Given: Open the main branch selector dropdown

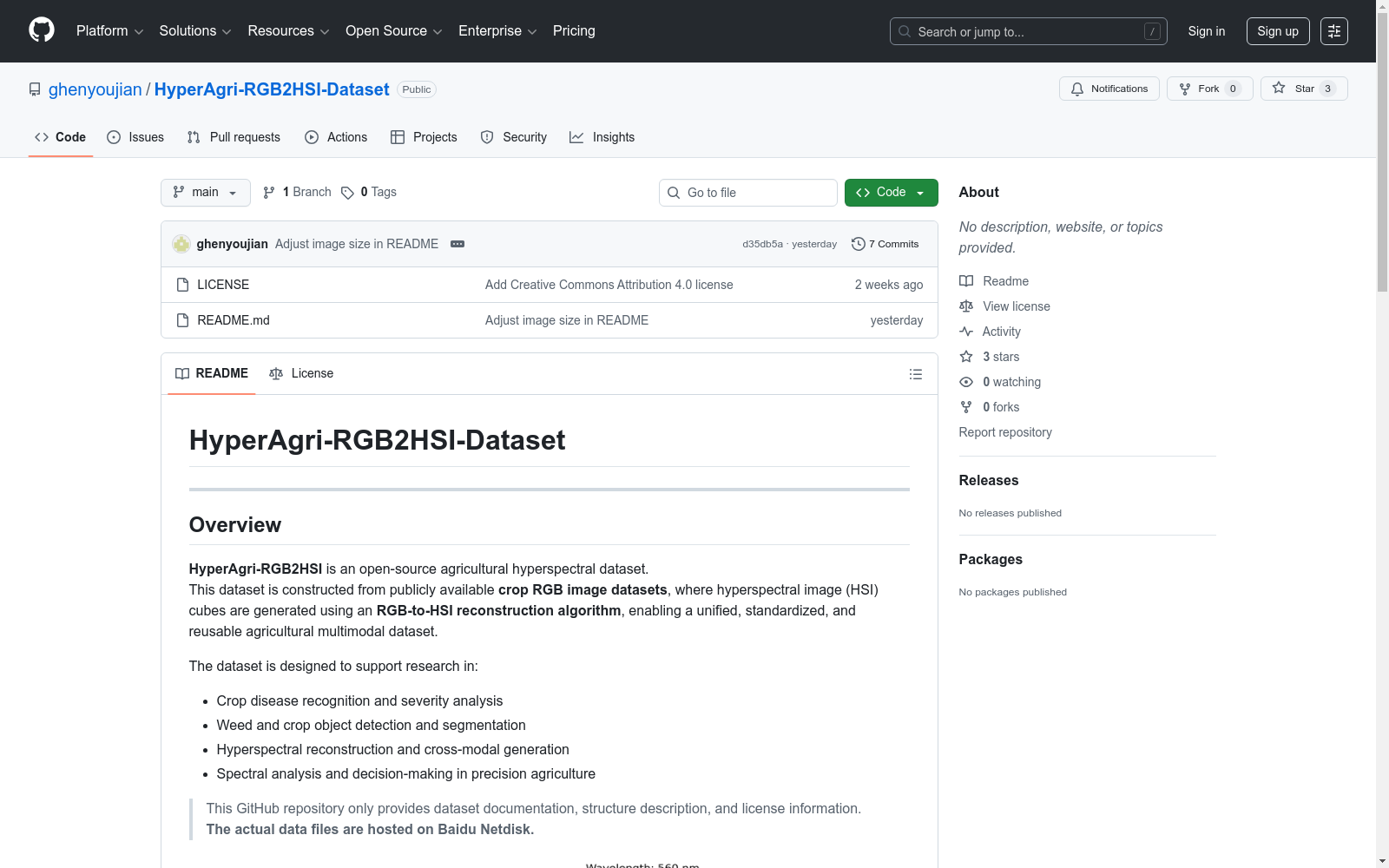Looking at the screenshot, I should [206, 193].
